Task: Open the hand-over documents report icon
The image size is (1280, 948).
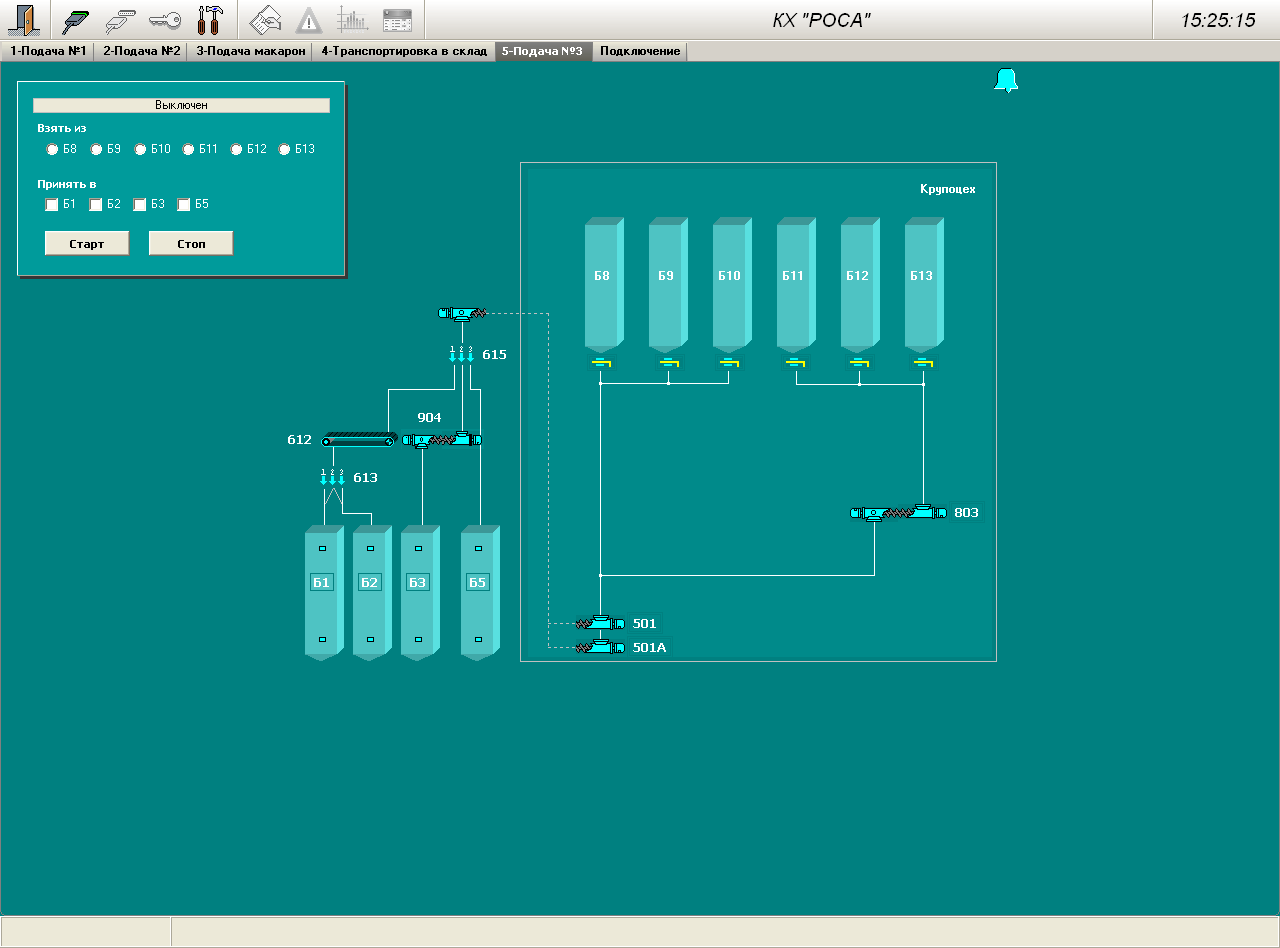Action: [264, 20]
